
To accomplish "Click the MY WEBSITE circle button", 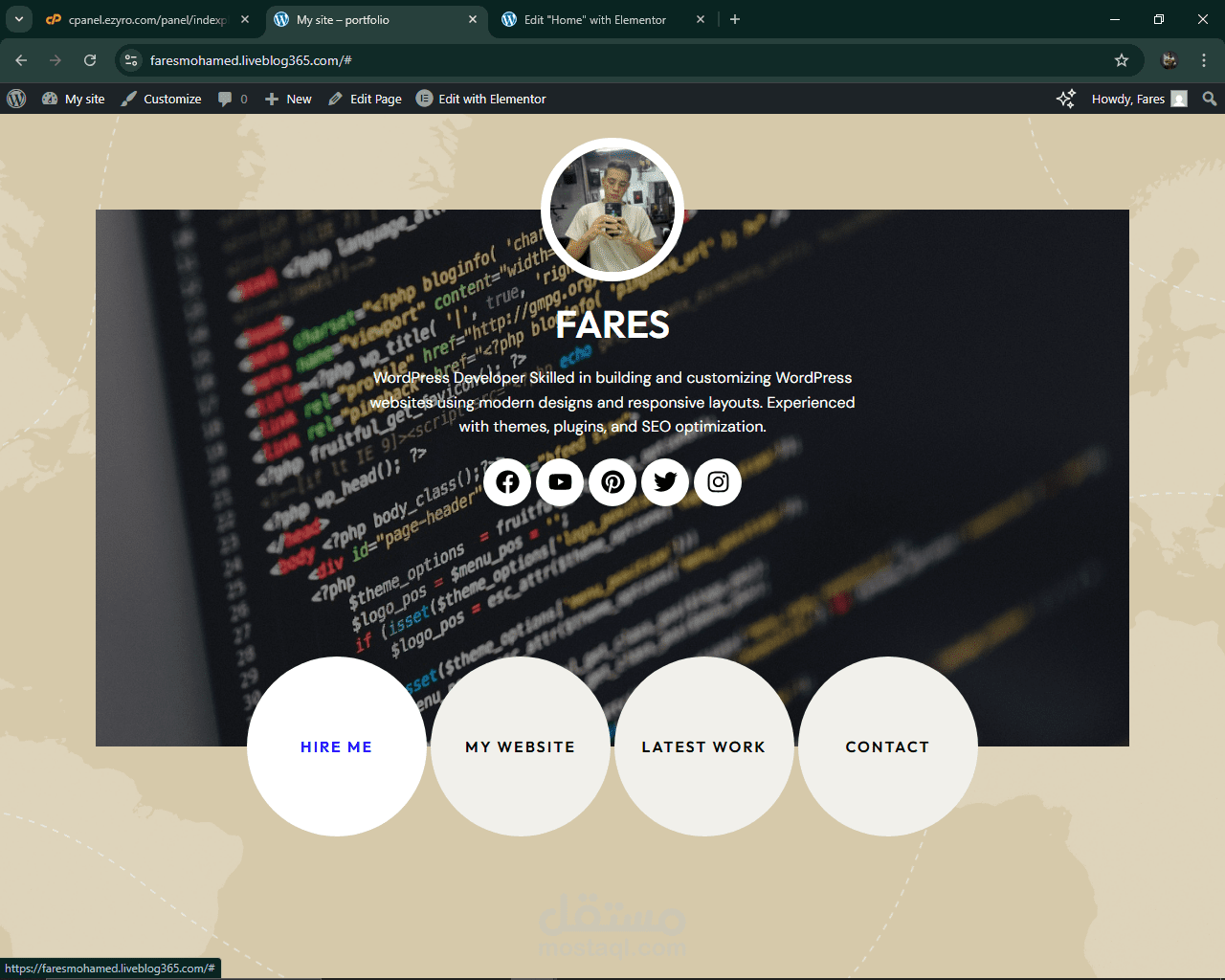I will pyautogui.click(x=521, y=746).
